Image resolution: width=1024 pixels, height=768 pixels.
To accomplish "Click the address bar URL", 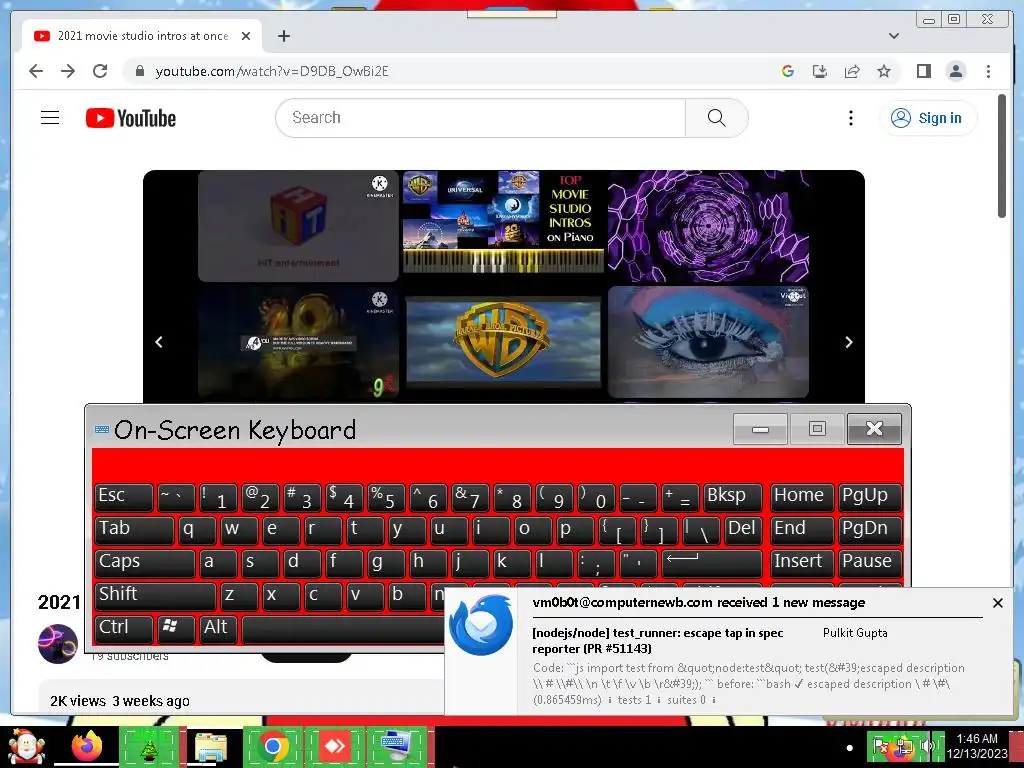I will coord(272,71).
